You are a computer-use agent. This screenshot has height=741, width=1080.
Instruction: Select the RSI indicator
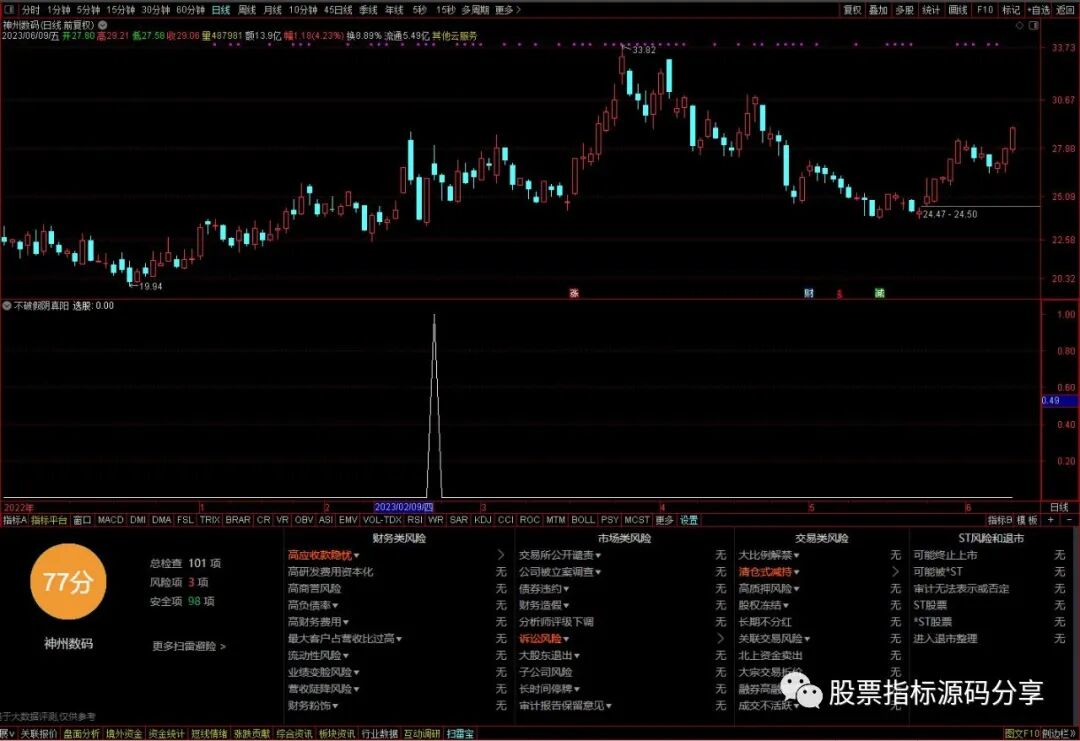click(415, 520)
